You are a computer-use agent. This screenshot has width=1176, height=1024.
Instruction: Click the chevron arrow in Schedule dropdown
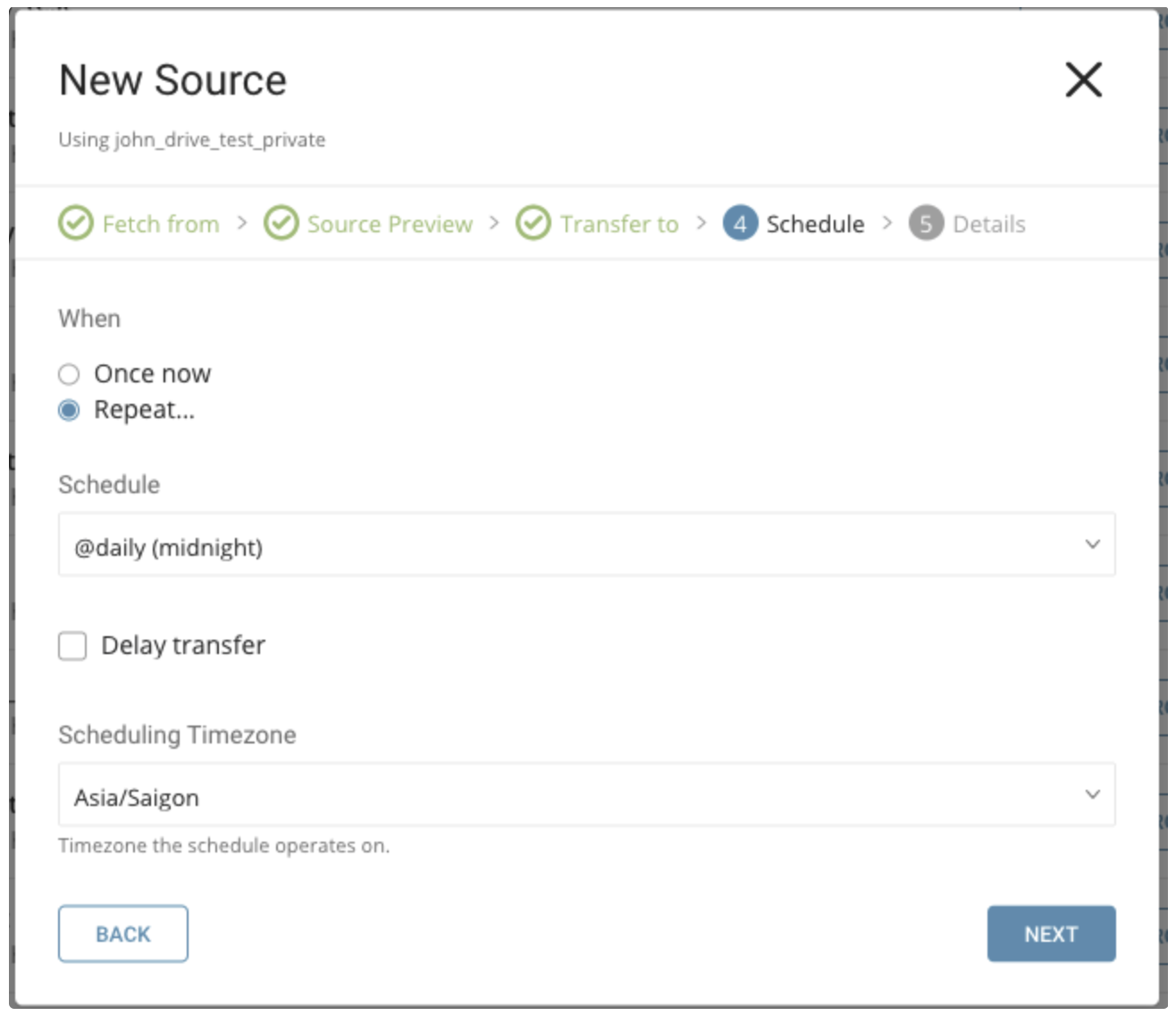click(1092, 544)
